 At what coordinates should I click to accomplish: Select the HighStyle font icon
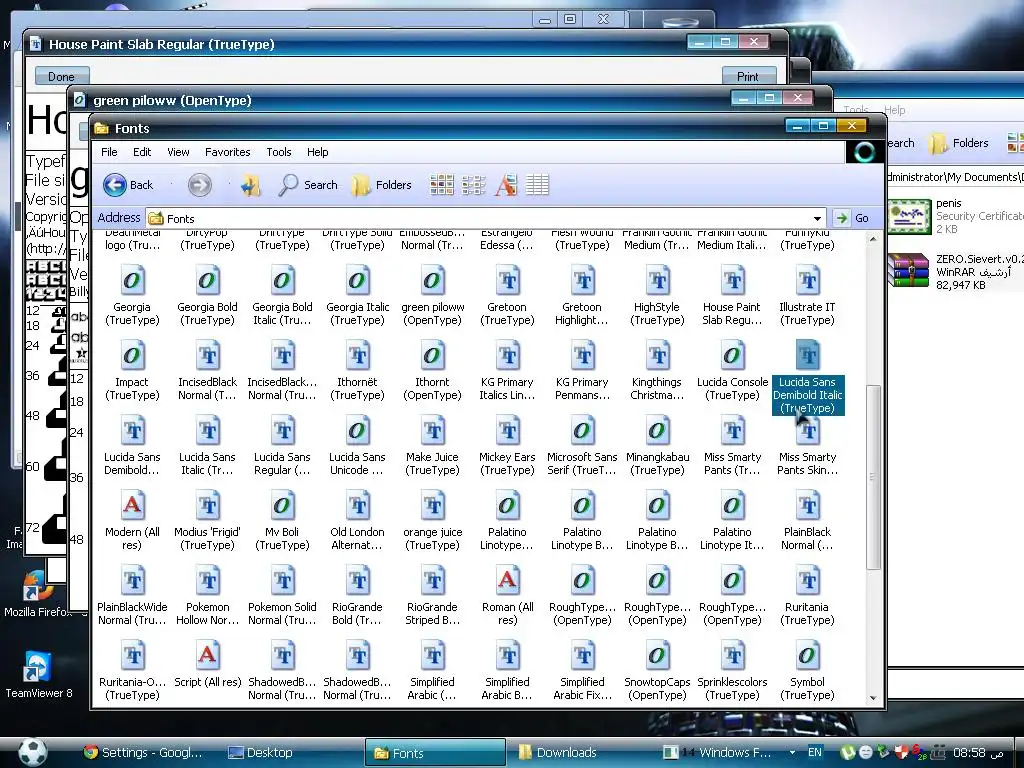(658, 281)
